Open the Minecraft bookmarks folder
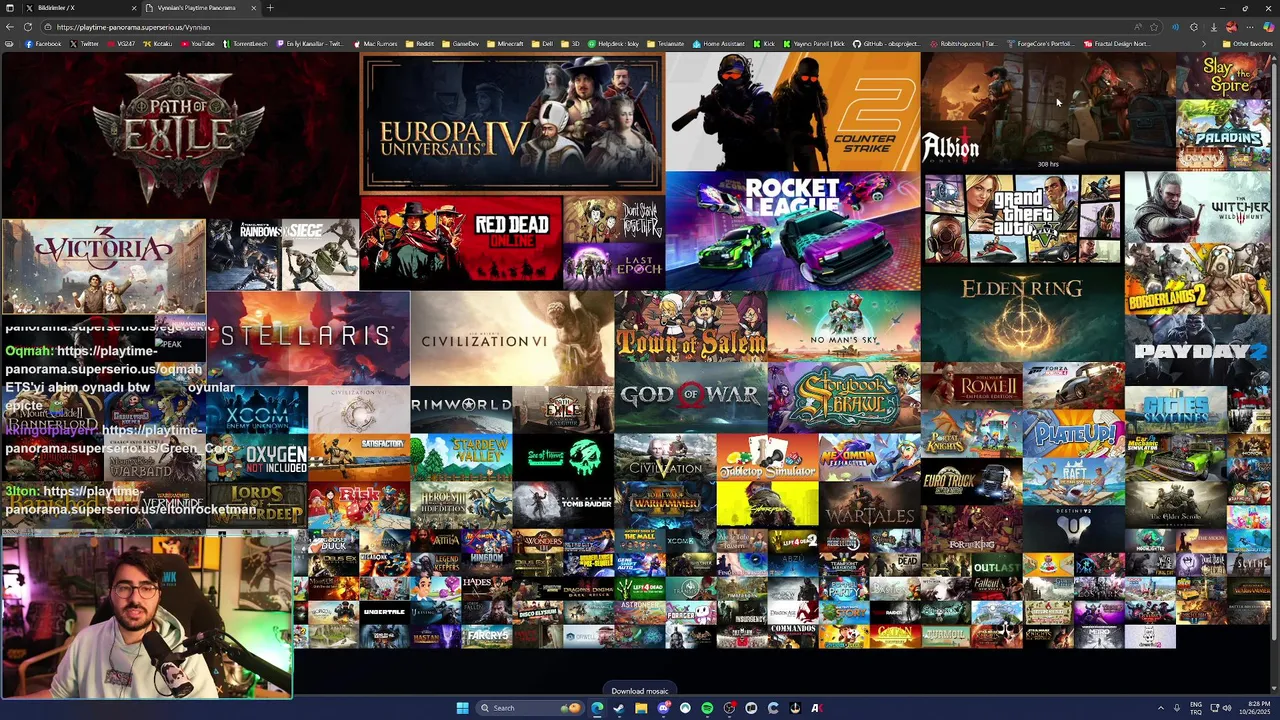This screenshot has height=720, width=1280. 505,44
